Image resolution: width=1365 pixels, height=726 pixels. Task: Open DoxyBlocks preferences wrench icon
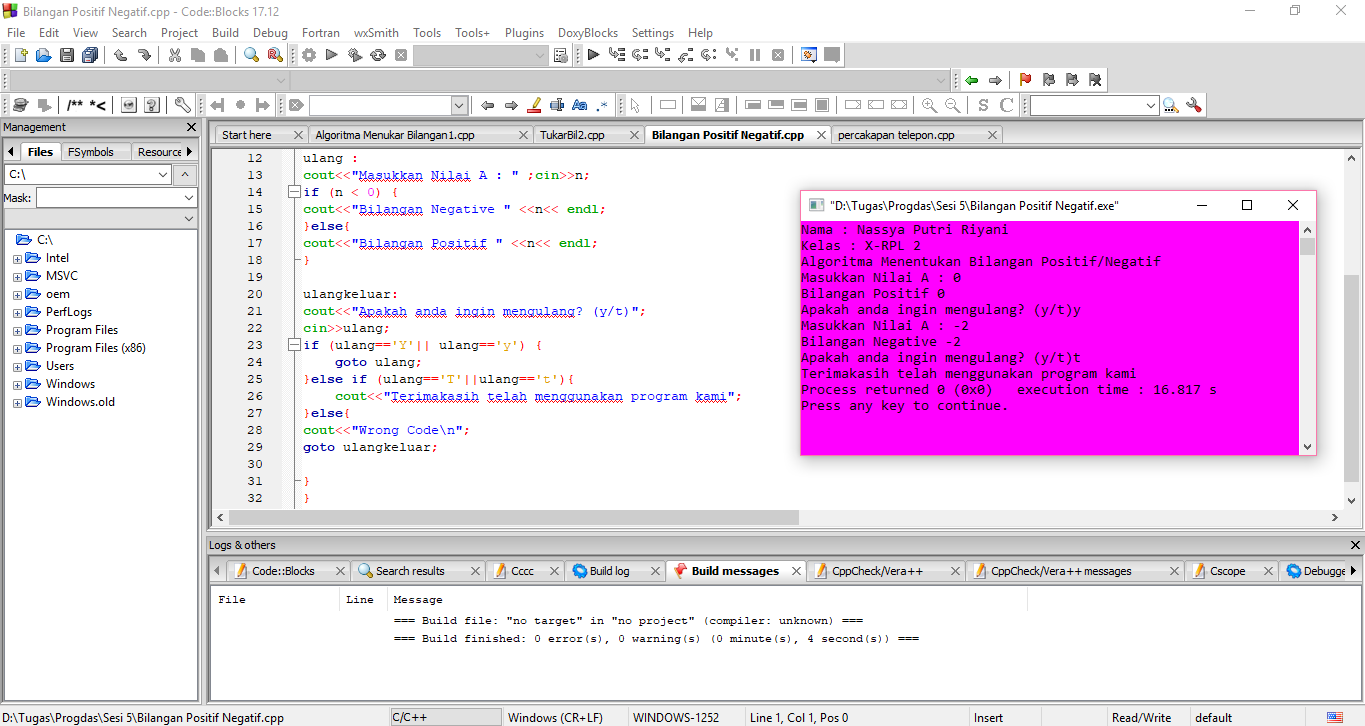coord(182,105)
